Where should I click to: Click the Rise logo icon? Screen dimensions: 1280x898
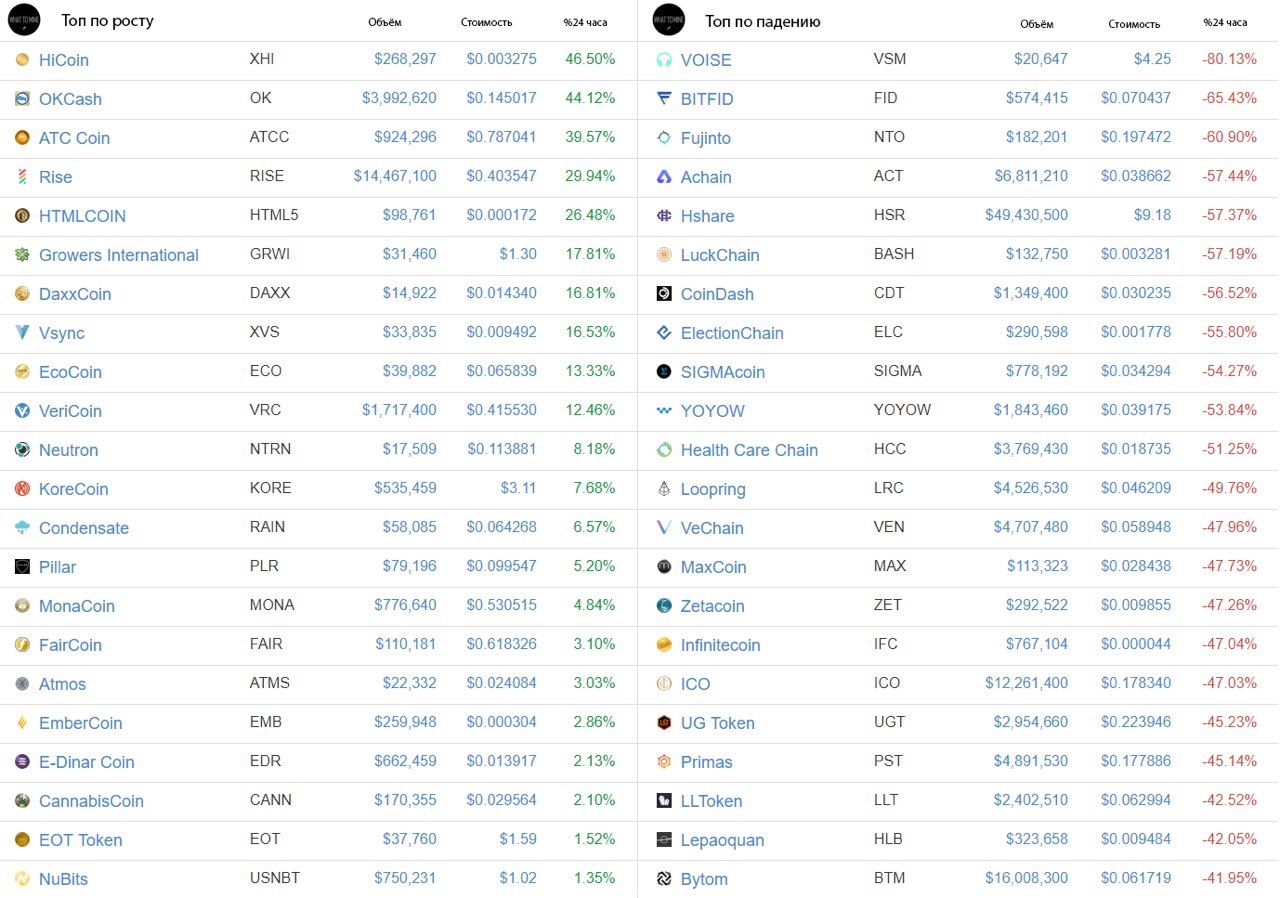[22, 177]
